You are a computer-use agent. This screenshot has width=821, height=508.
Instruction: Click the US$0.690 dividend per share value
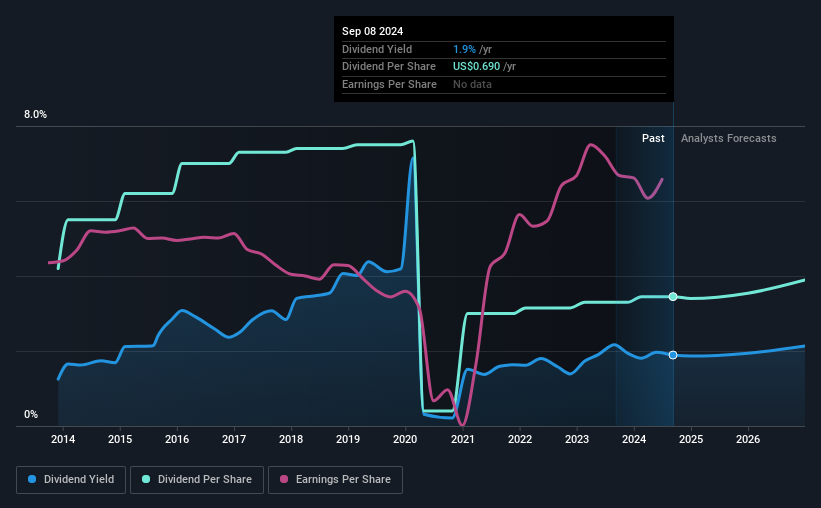[476, 67]
